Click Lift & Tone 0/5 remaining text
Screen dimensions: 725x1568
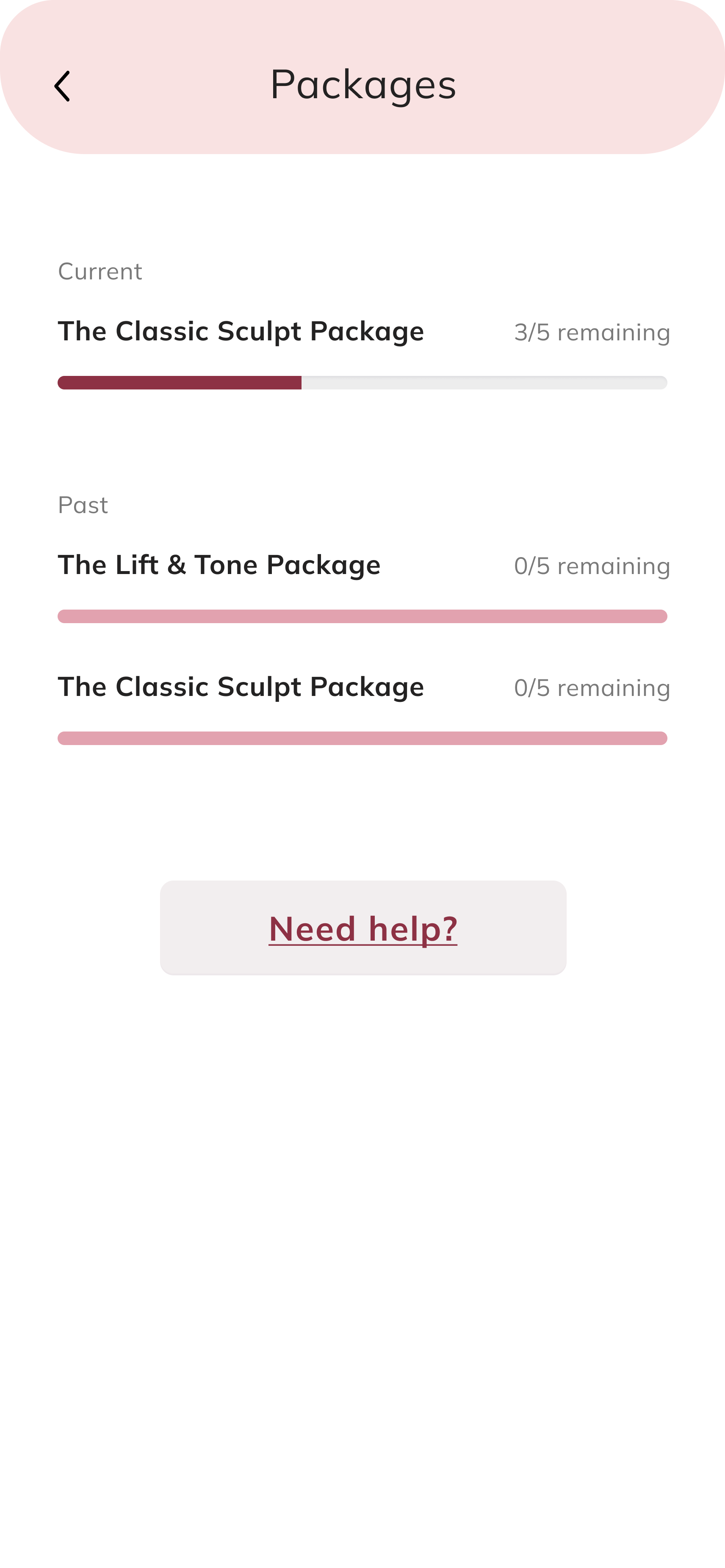[x=592, y=566]
